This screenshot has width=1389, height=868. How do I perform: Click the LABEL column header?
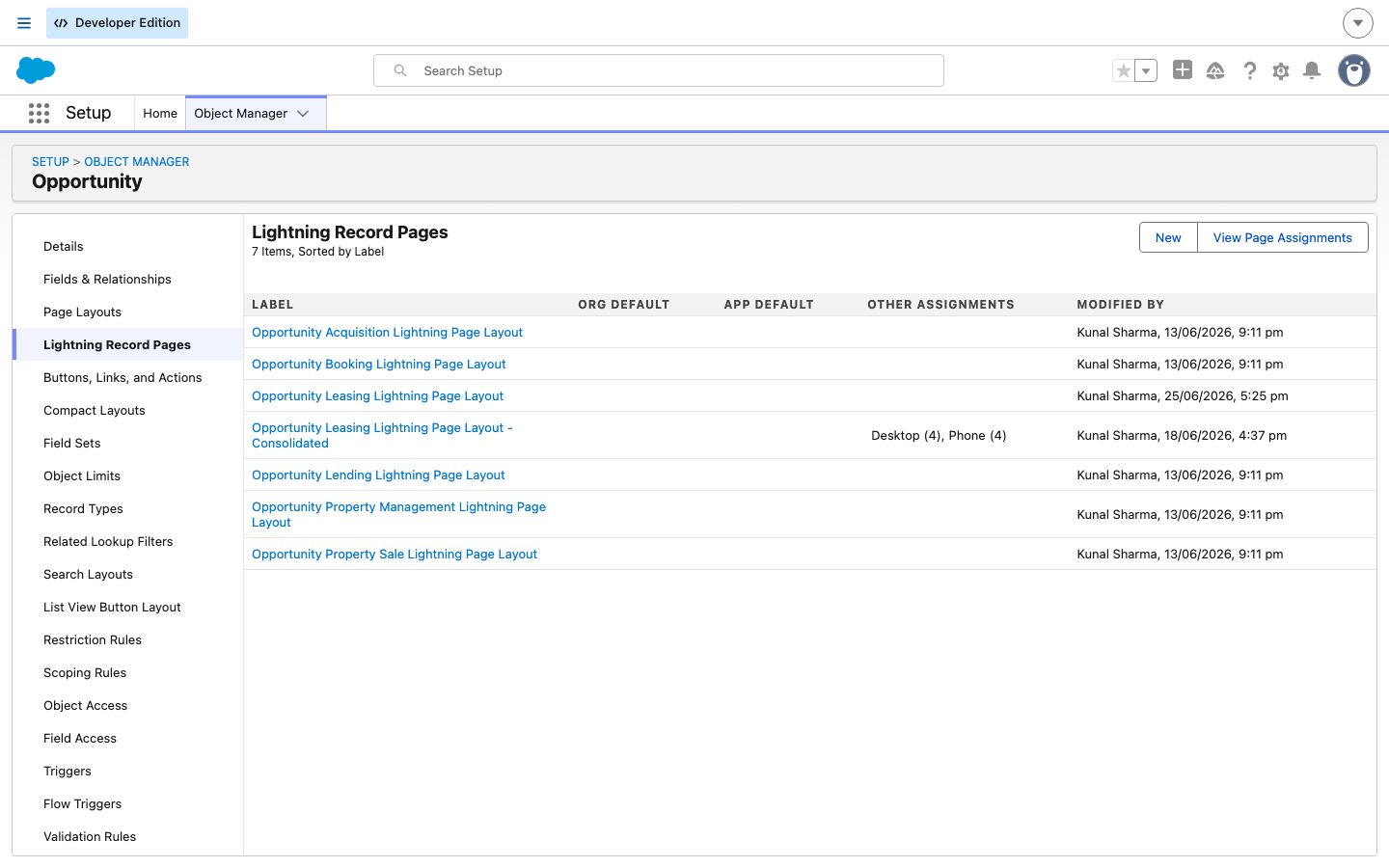click(273, 305)
